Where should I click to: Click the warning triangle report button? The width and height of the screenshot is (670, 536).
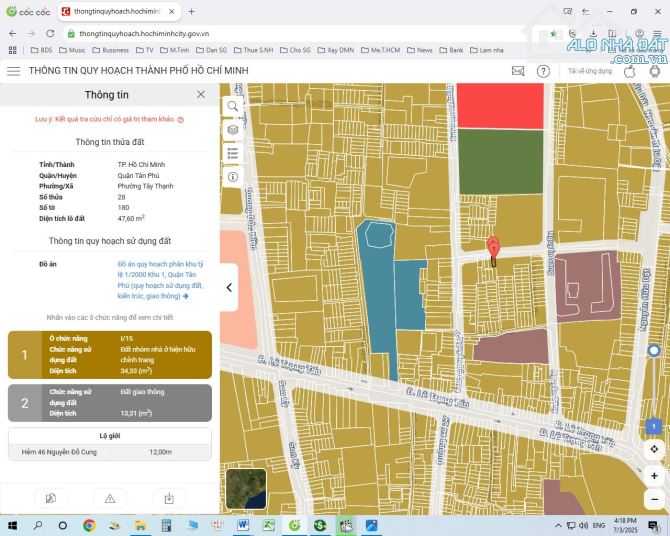tap(110, 498)
